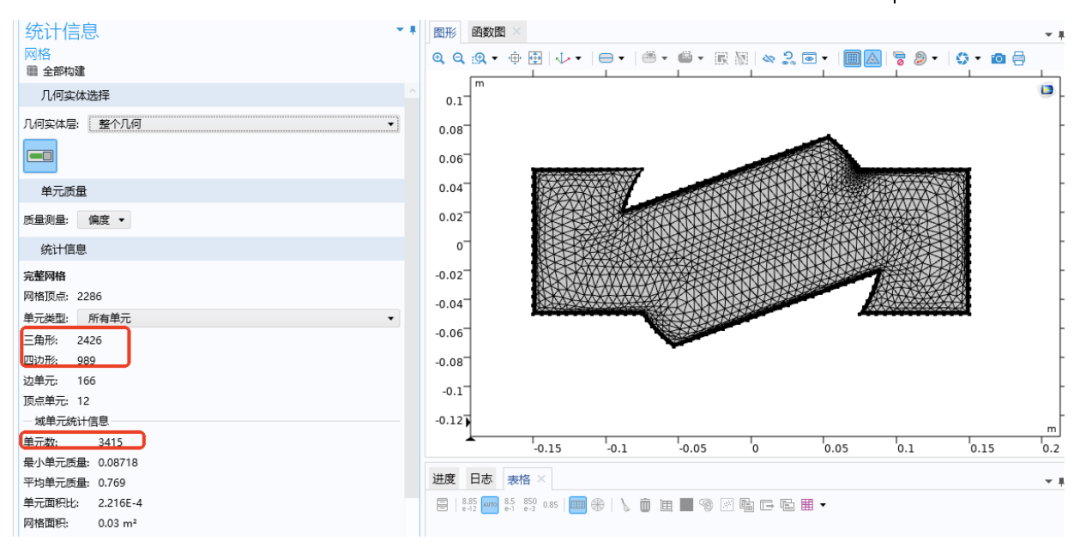Viewport: 1080px width, 547px height.
Task: Click 全部构建 build all button
Action: [56, 71]
